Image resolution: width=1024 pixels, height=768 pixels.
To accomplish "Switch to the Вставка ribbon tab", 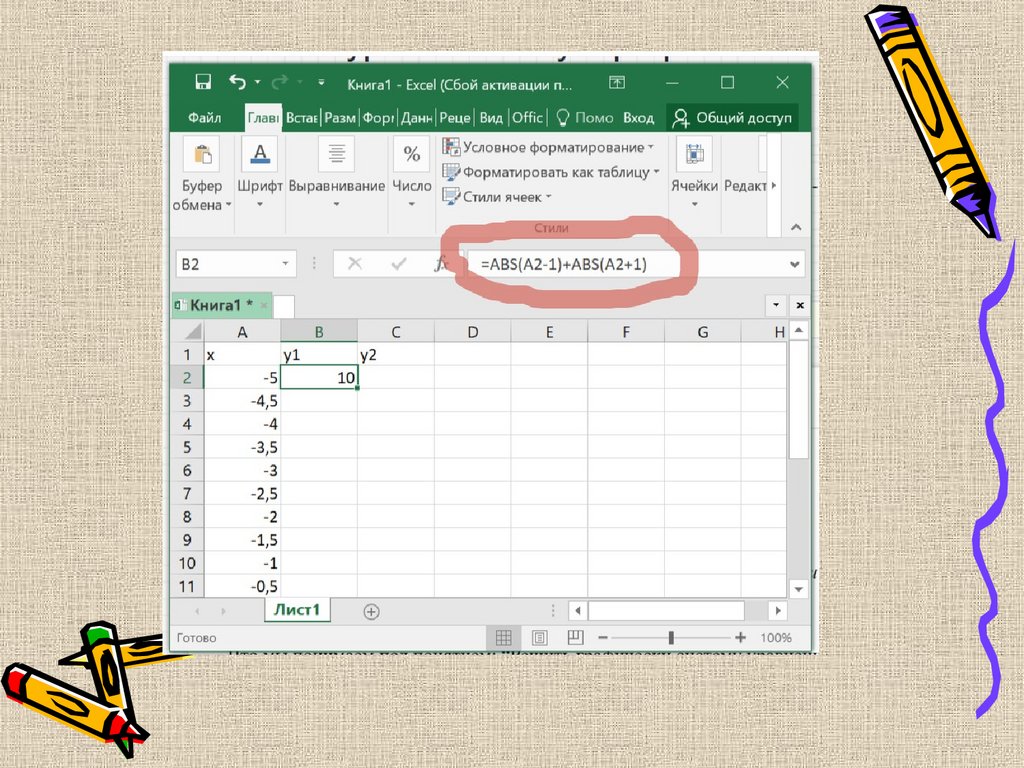I will [302, 118].
